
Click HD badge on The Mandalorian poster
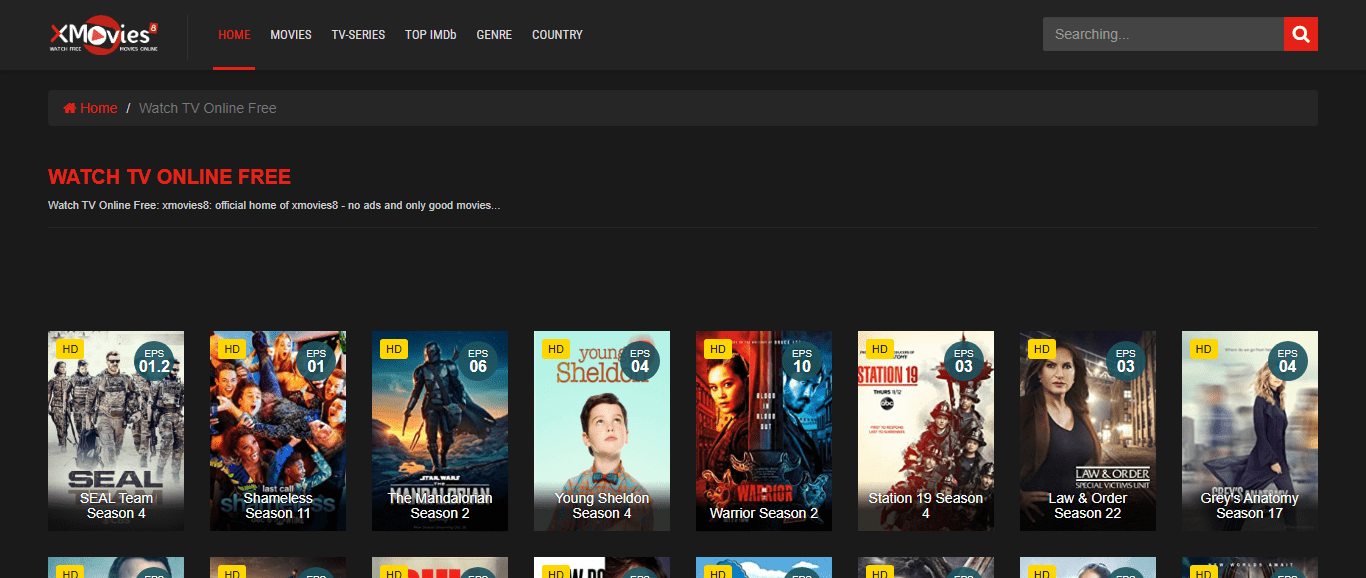pyautogui.click(x=393, y=349)
